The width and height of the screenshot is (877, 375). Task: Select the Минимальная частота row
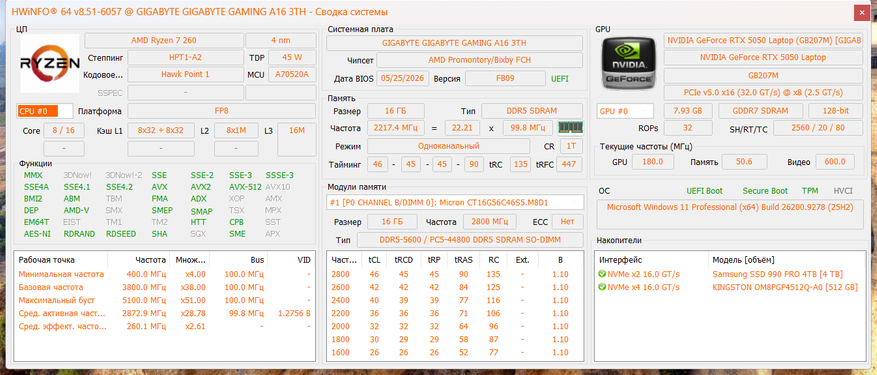click(x=164, y=274)
